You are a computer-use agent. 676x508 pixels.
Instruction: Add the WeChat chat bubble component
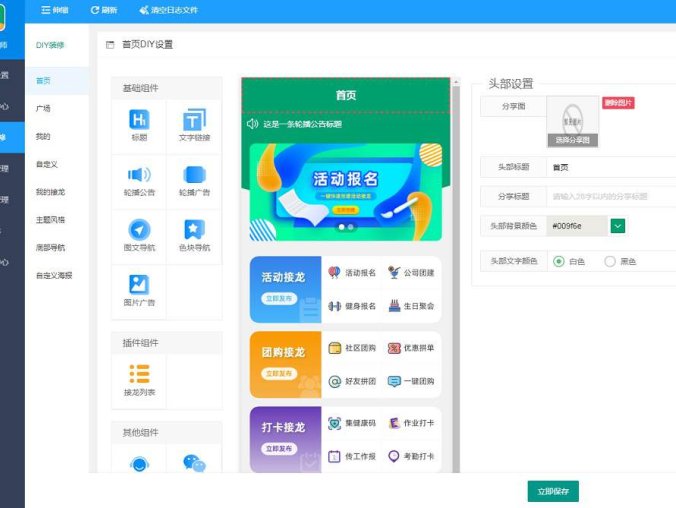click(x=194, y=464)
